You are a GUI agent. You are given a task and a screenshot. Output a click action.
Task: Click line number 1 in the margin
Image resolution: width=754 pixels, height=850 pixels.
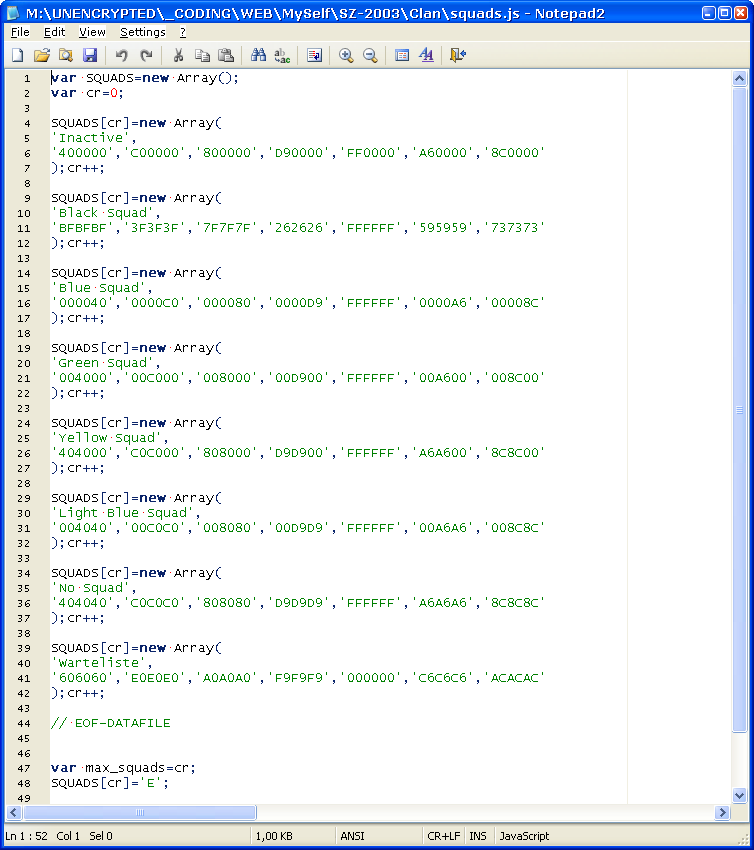27,79
